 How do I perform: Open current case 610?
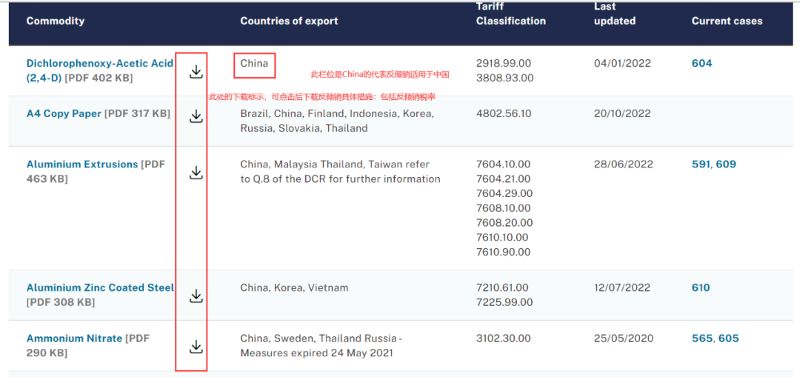701,288
